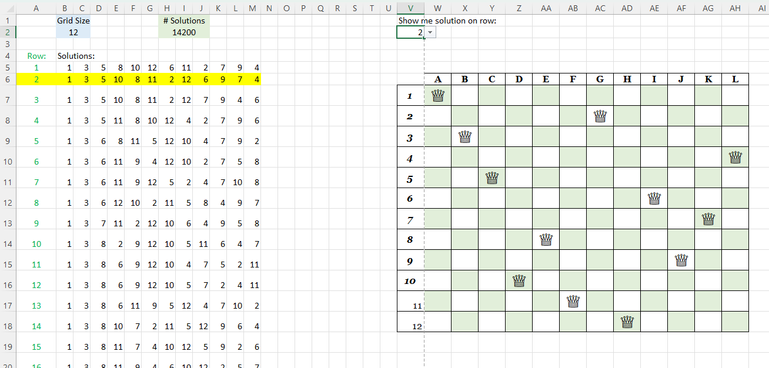This screenshot has height=368, width=769.
Task: Select column header AC
Action: (x=600, y=8)
